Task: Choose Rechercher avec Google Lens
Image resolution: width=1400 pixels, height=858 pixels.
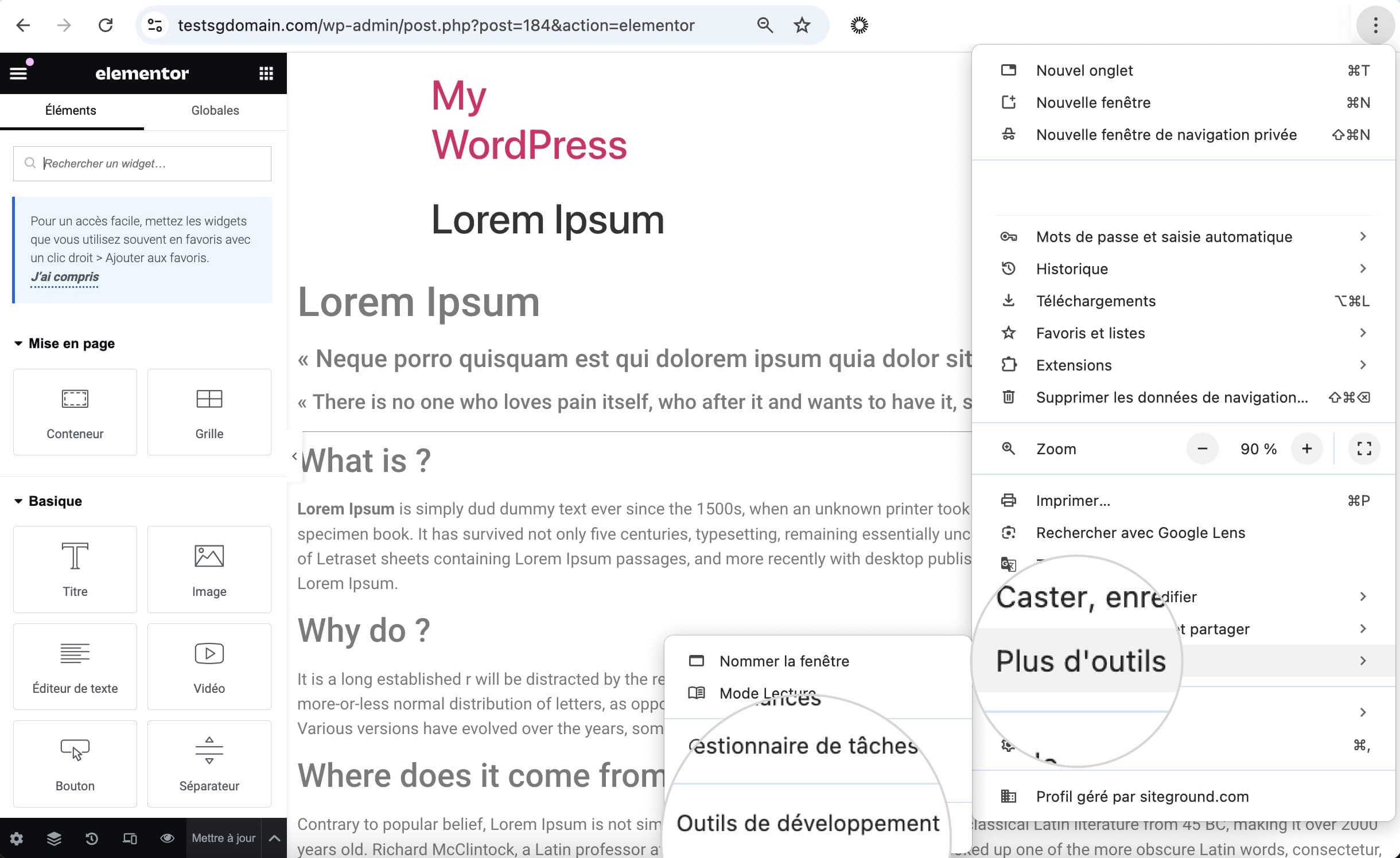Action: click(1184, 533)
